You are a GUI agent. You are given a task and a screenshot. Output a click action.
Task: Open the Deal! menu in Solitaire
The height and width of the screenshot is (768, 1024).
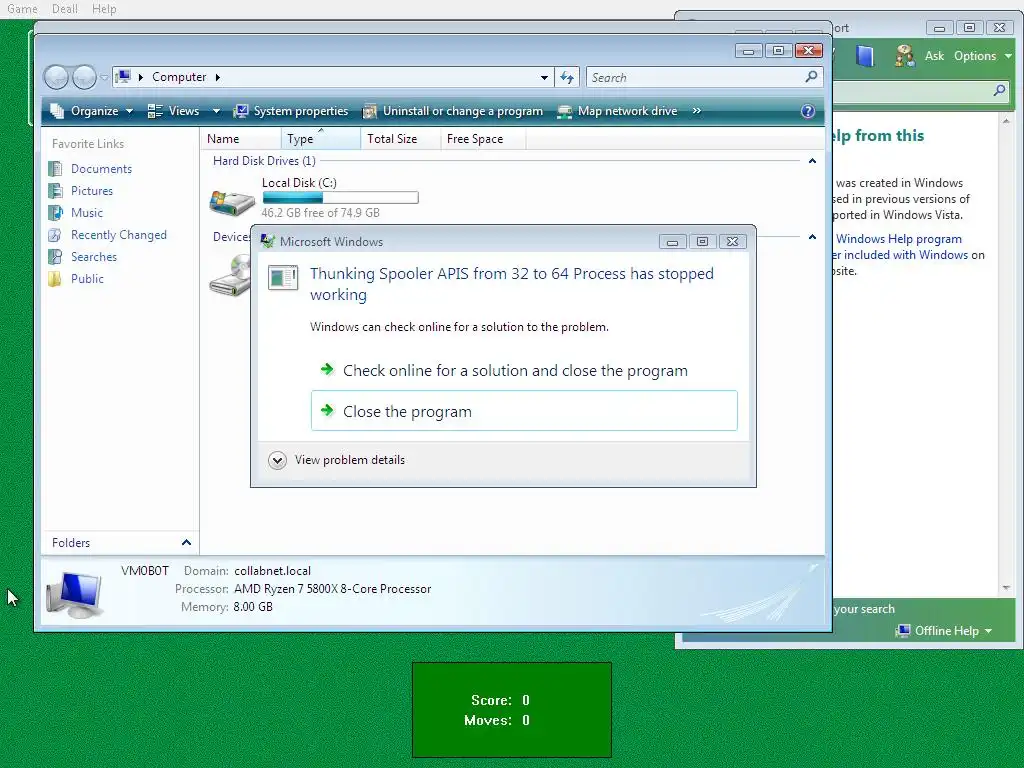(x=65, y=9)
